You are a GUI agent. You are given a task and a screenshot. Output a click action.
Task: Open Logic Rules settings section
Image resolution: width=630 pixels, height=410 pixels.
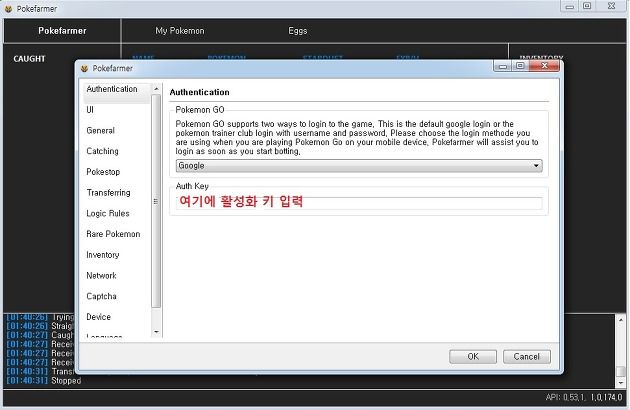coord(108,213)
